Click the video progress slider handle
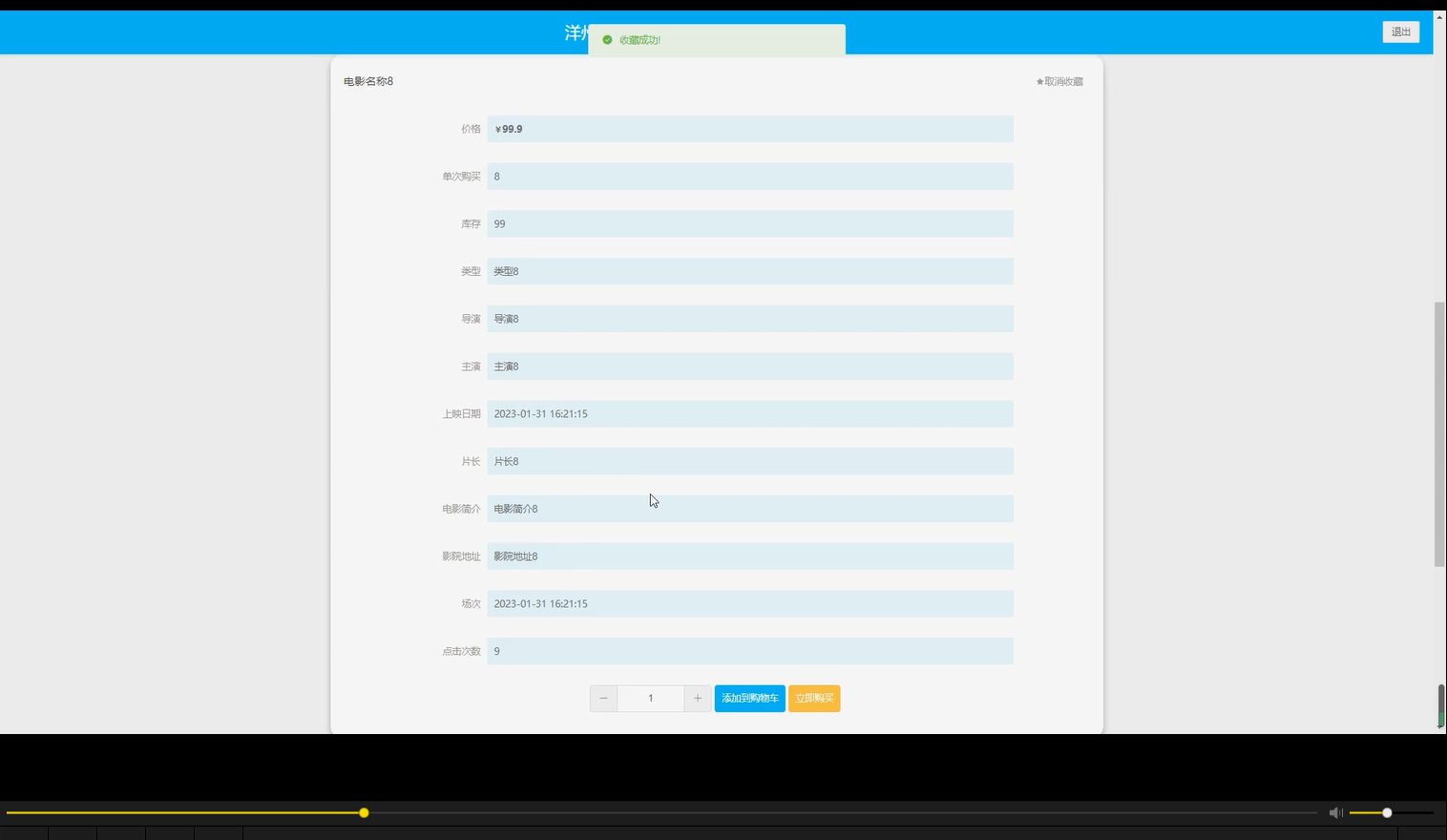1447x840 pixels. [x=364, y=812]
